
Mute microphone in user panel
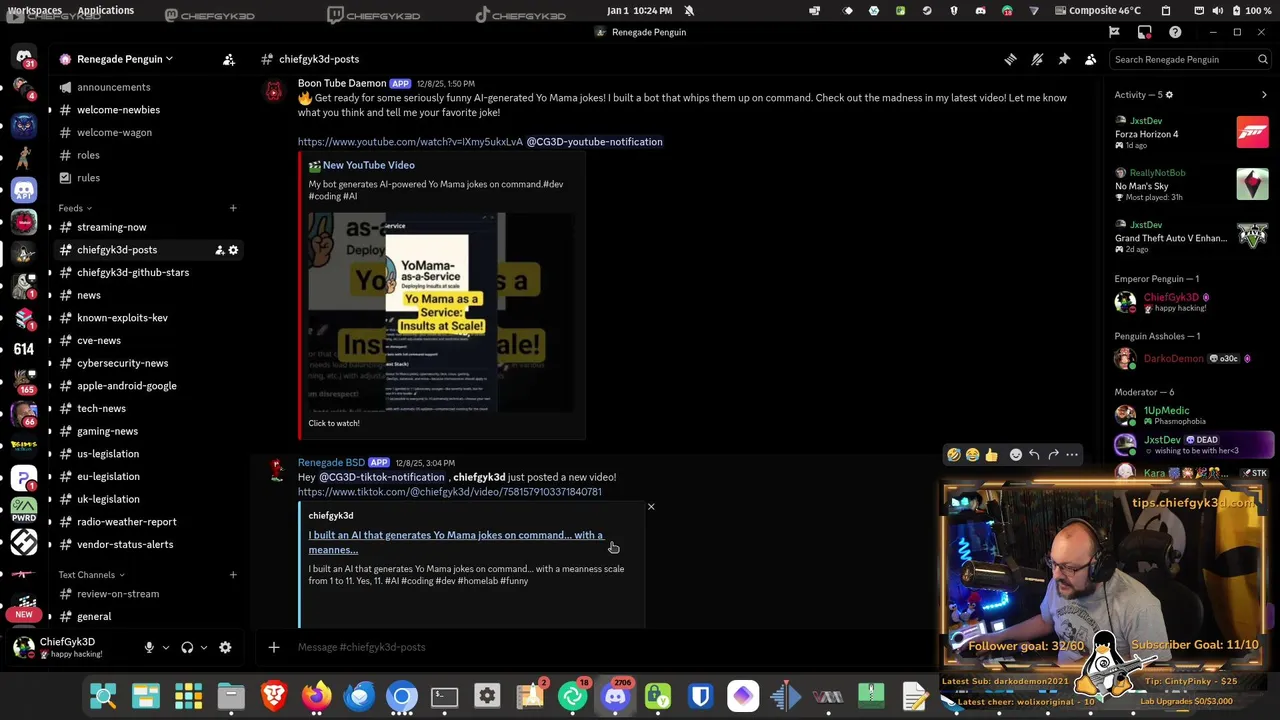point(149,647)
